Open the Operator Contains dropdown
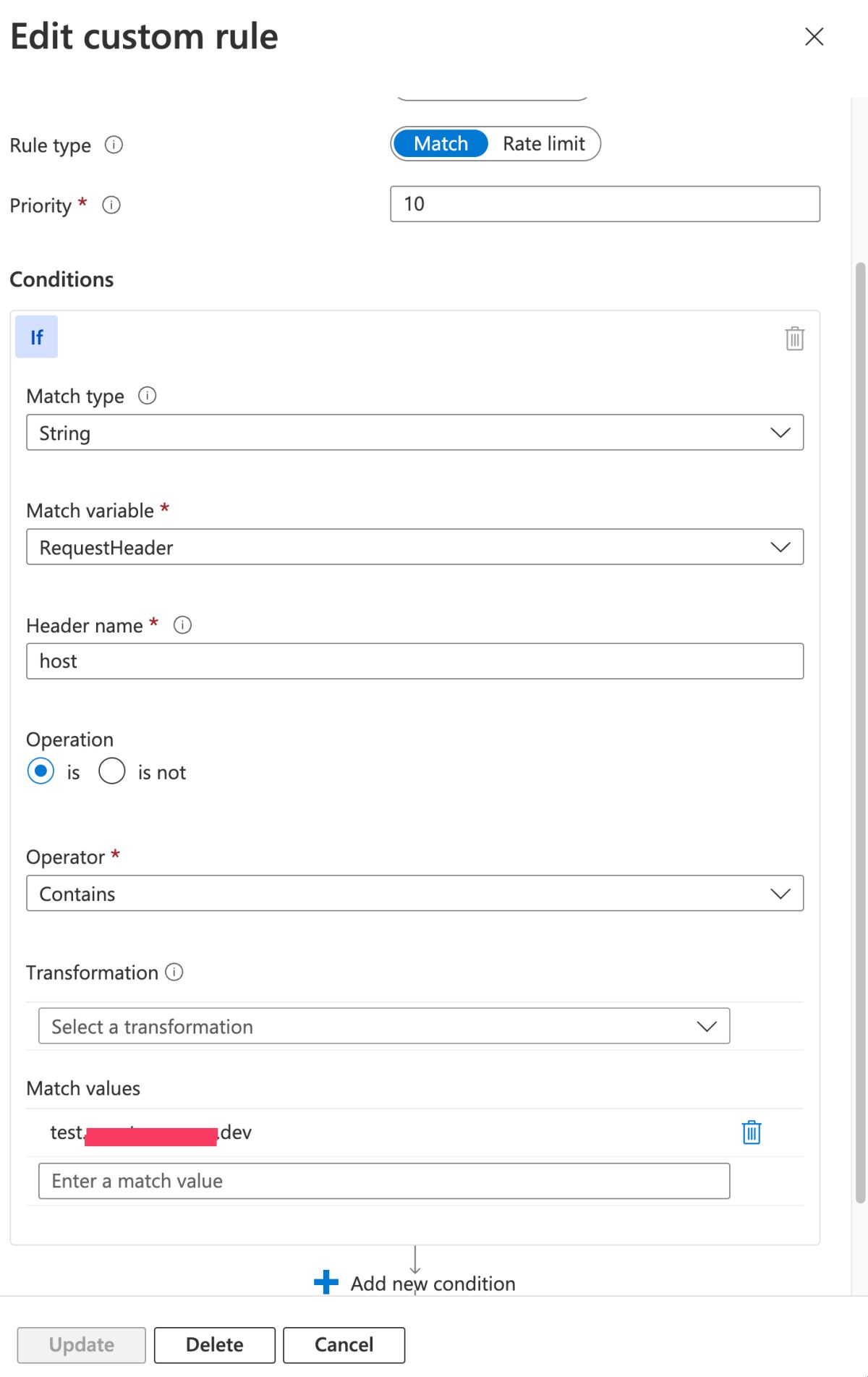This screenshot has width=868, height=1377. tap(414, 894)
